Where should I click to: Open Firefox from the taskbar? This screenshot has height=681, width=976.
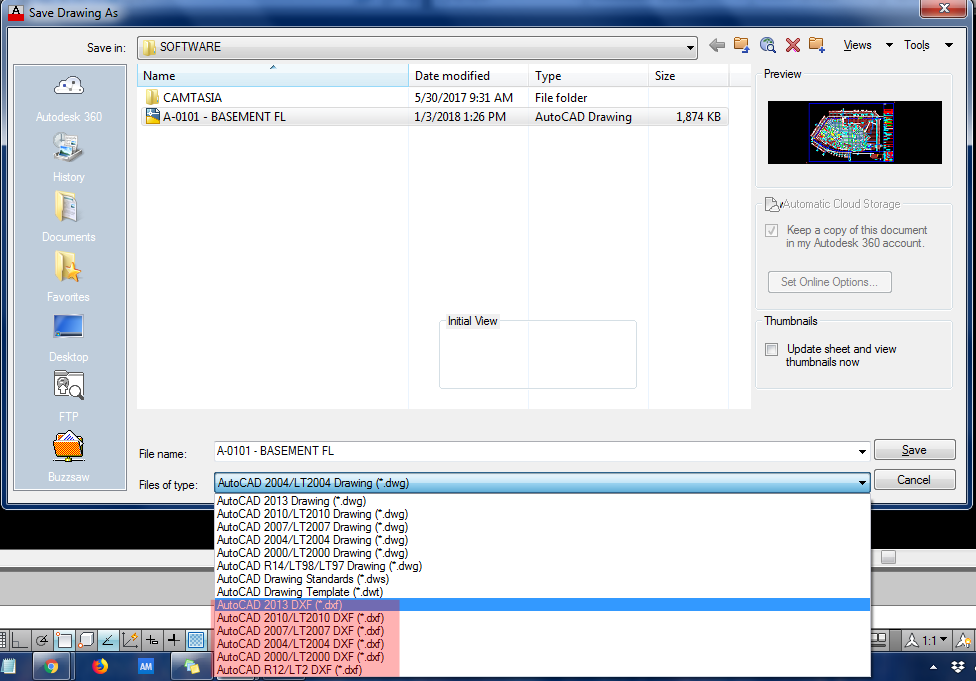click(100, 667)
